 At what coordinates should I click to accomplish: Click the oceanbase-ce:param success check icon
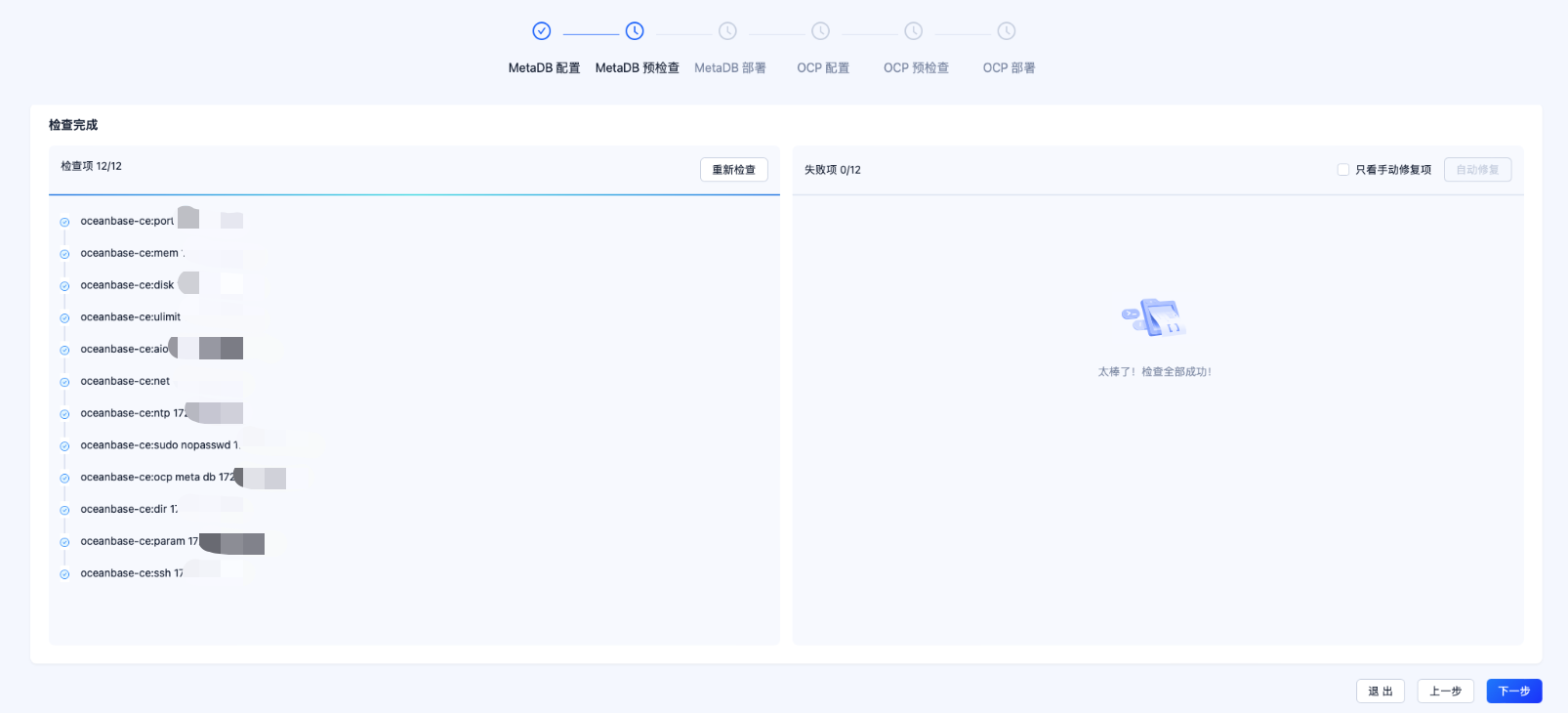coord(64,542)
